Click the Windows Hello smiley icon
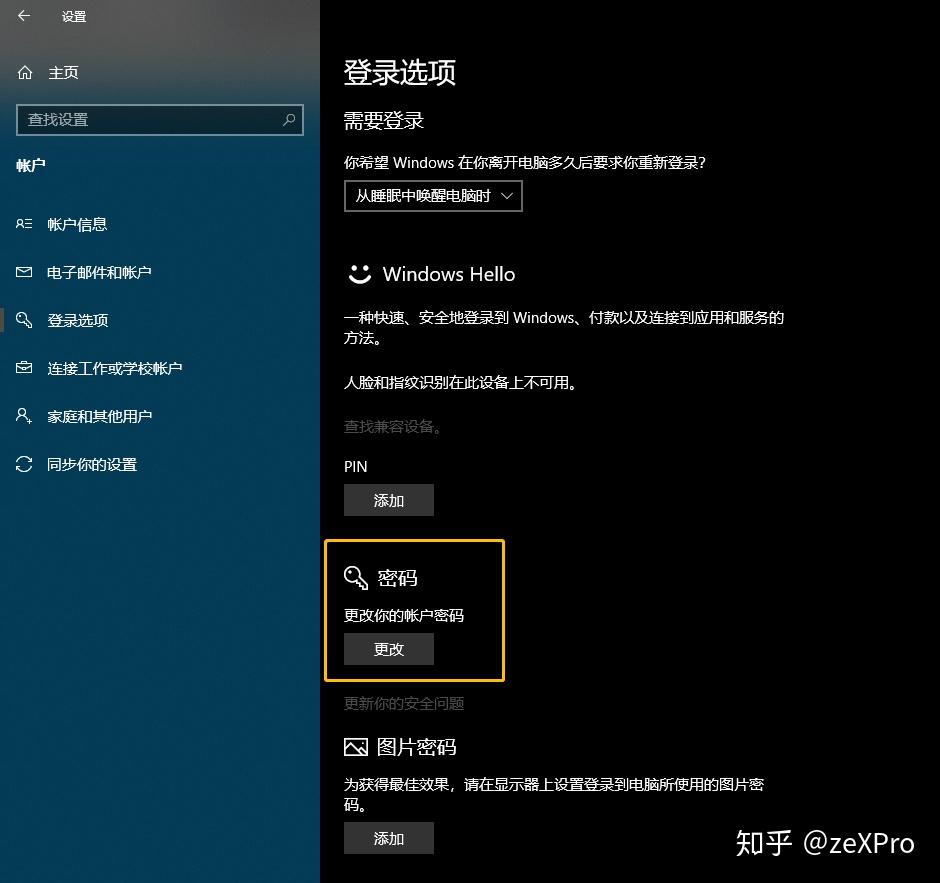Screen dimensions: 940x883 click(360, 274)
